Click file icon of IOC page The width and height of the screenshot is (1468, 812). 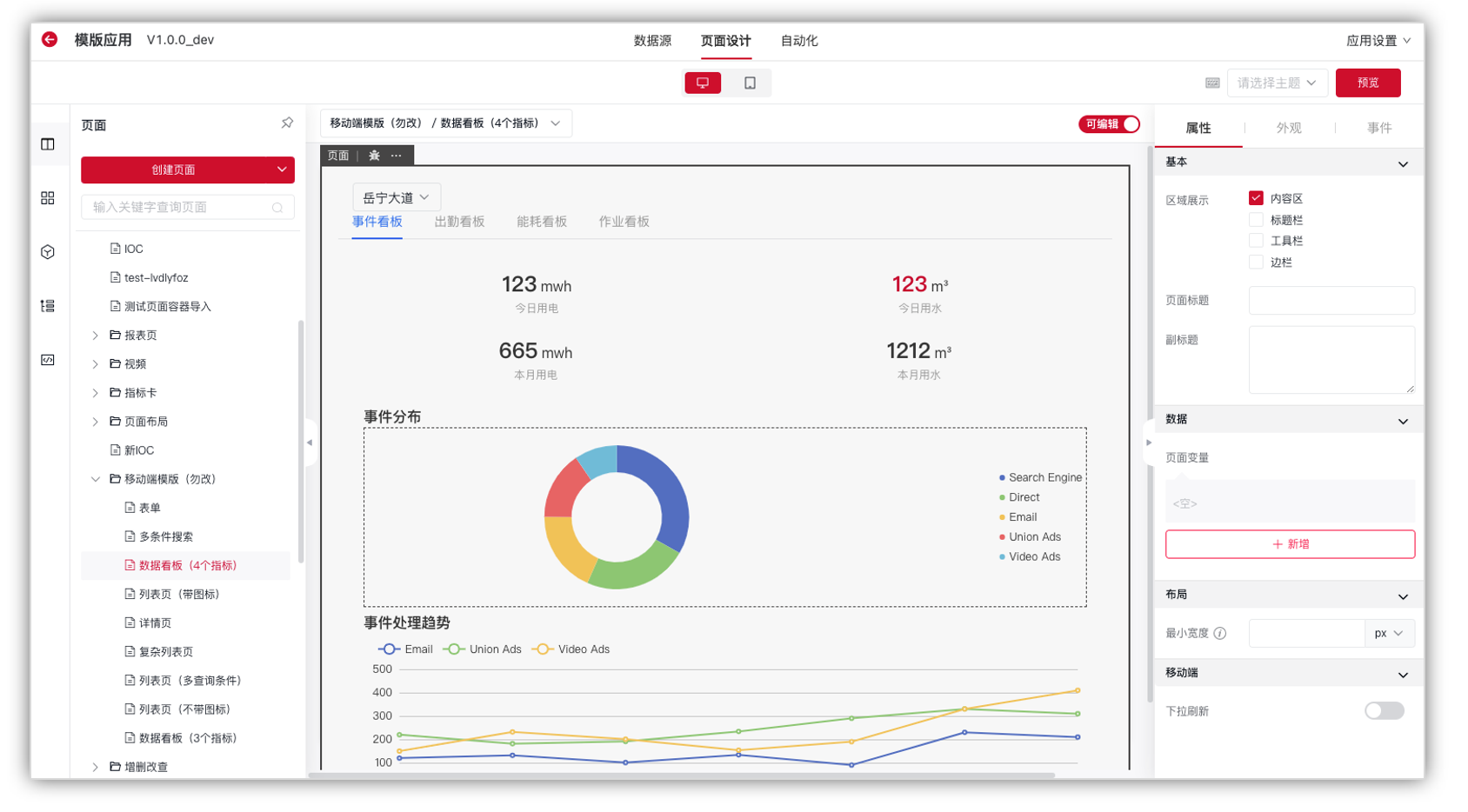pos(115,249)
